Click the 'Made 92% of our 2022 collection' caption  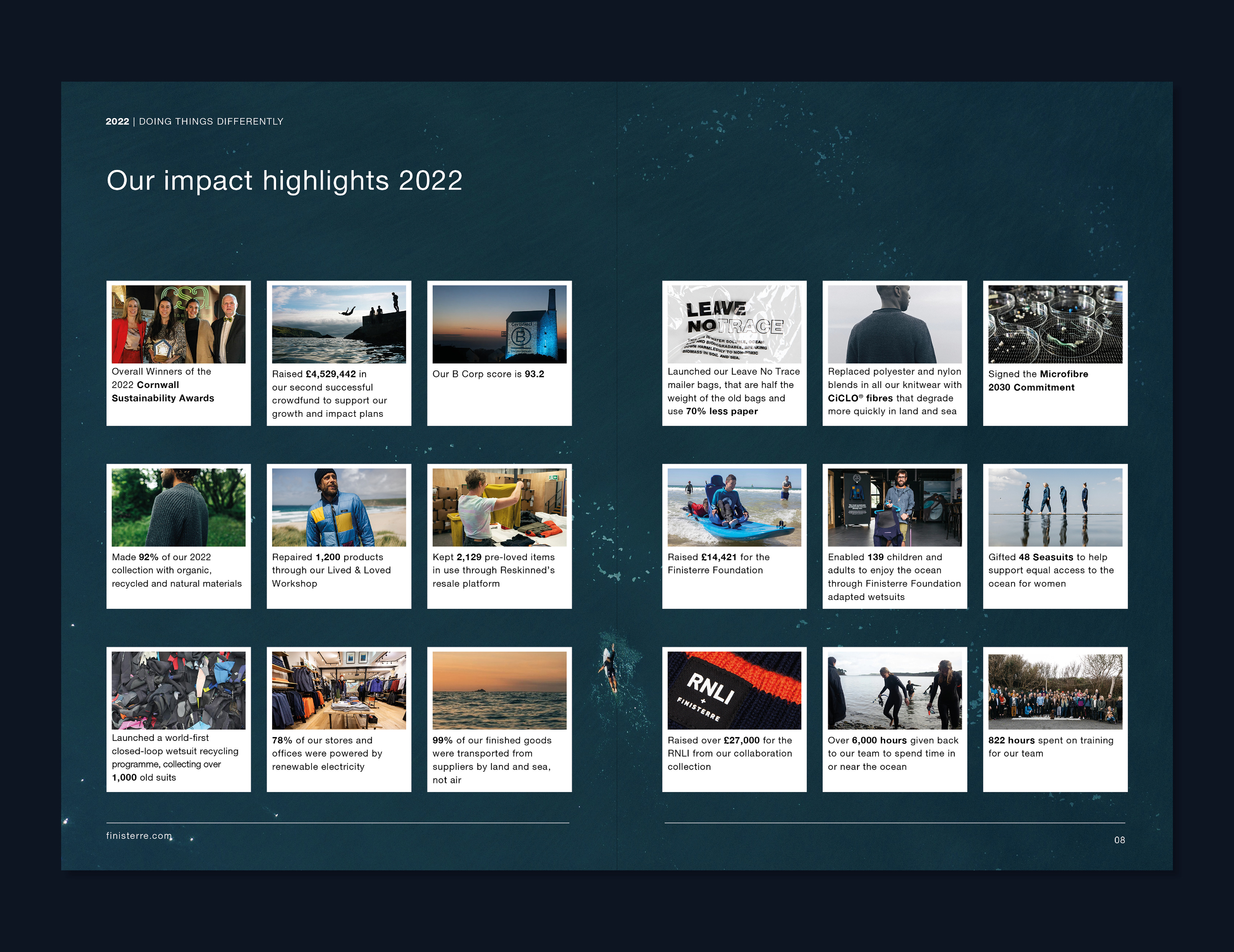(x=176, y=570)
